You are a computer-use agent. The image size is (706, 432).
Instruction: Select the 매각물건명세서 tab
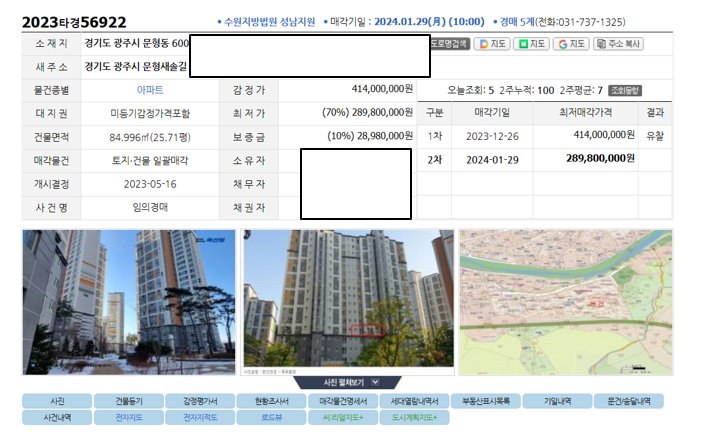tap(343, 401)
